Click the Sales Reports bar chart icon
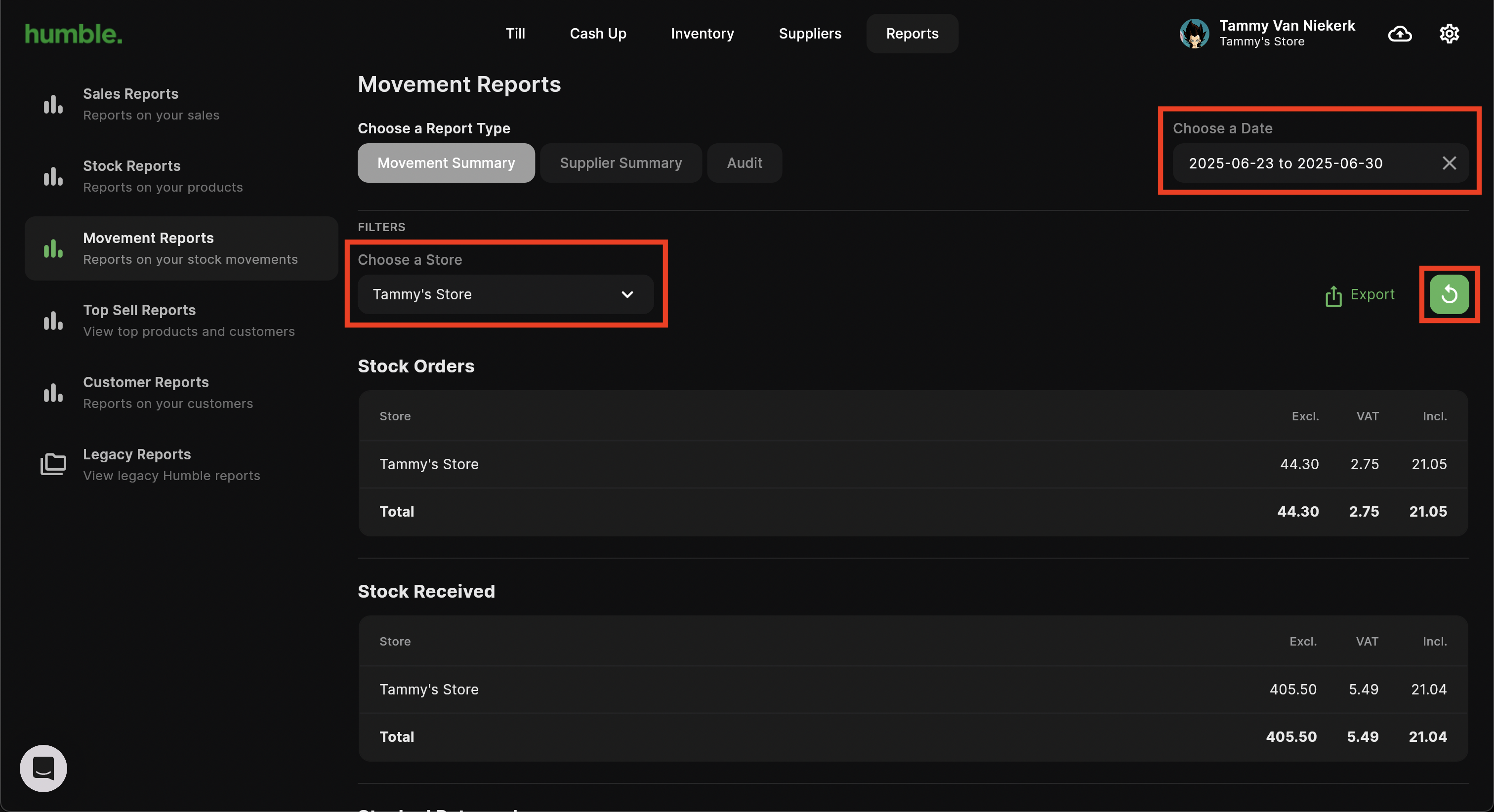Image resolution: width=1494 pixels, height=812 pixels. (53, 105)
